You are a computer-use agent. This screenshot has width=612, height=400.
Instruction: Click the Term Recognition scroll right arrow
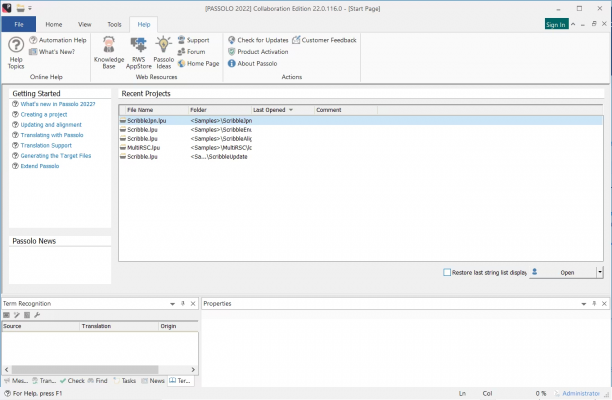pos(193,369)
